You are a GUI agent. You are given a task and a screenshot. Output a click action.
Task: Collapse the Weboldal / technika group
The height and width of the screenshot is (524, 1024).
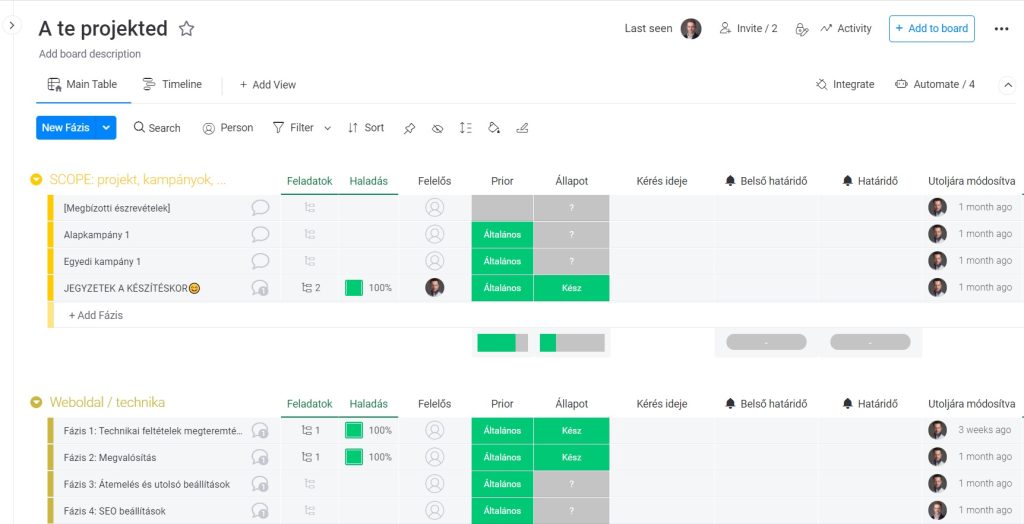36,403
